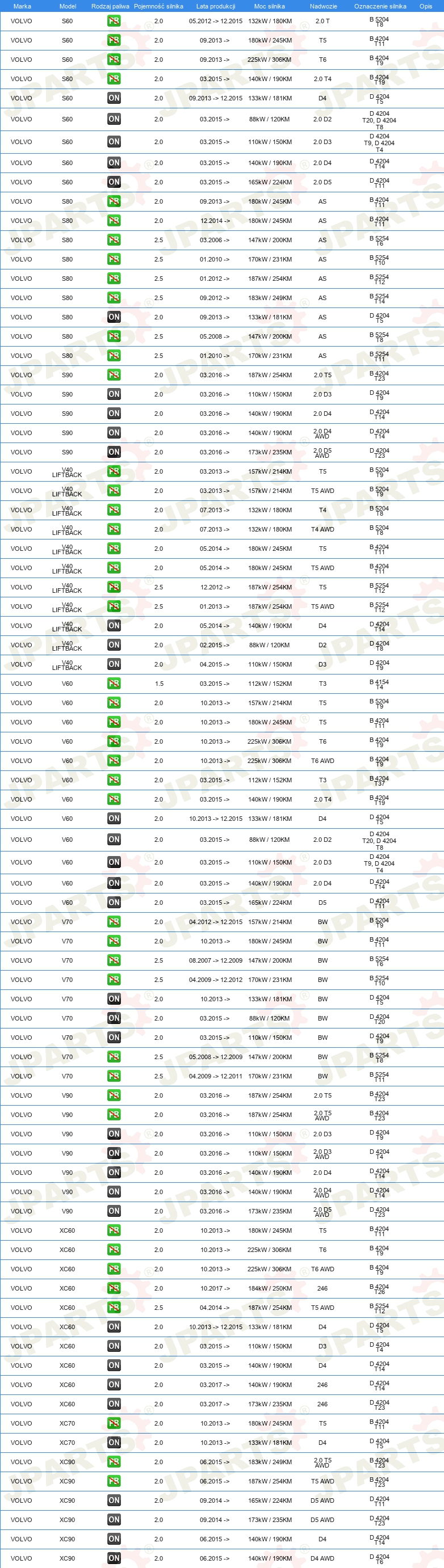Select the '184kW / 250KM' power cell
Screen dimensions: 444x1568
click(270, 1289)
